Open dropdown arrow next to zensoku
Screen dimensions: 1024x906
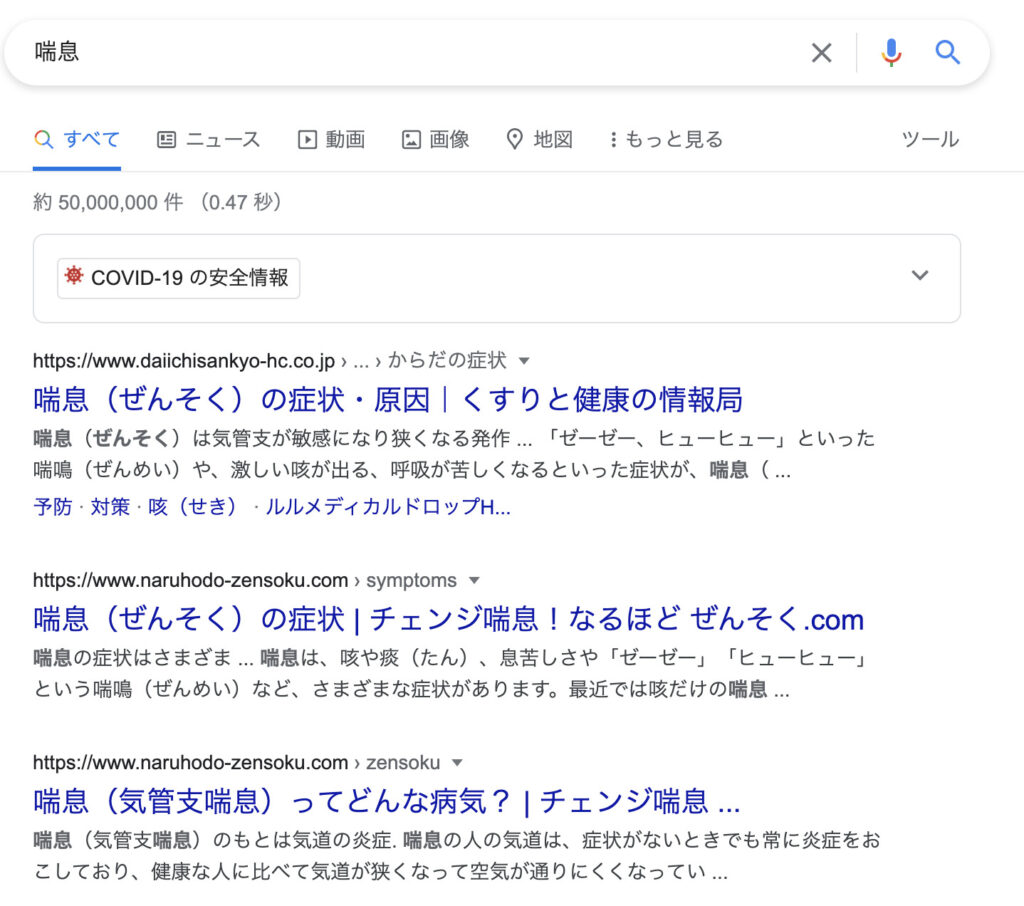click(x=457, y=762)
